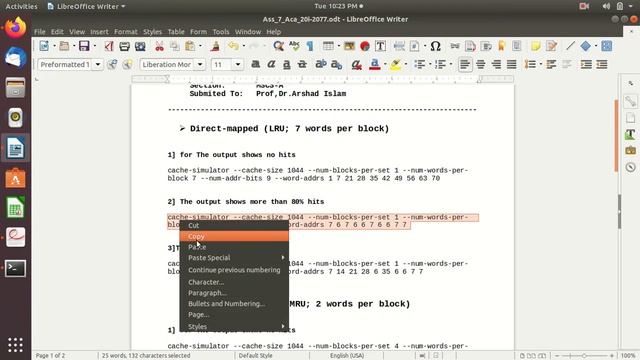The height and width of the screenshot is (360, 640).
Task: Open Paragraph... from the context menu
Action: point(234,293)
